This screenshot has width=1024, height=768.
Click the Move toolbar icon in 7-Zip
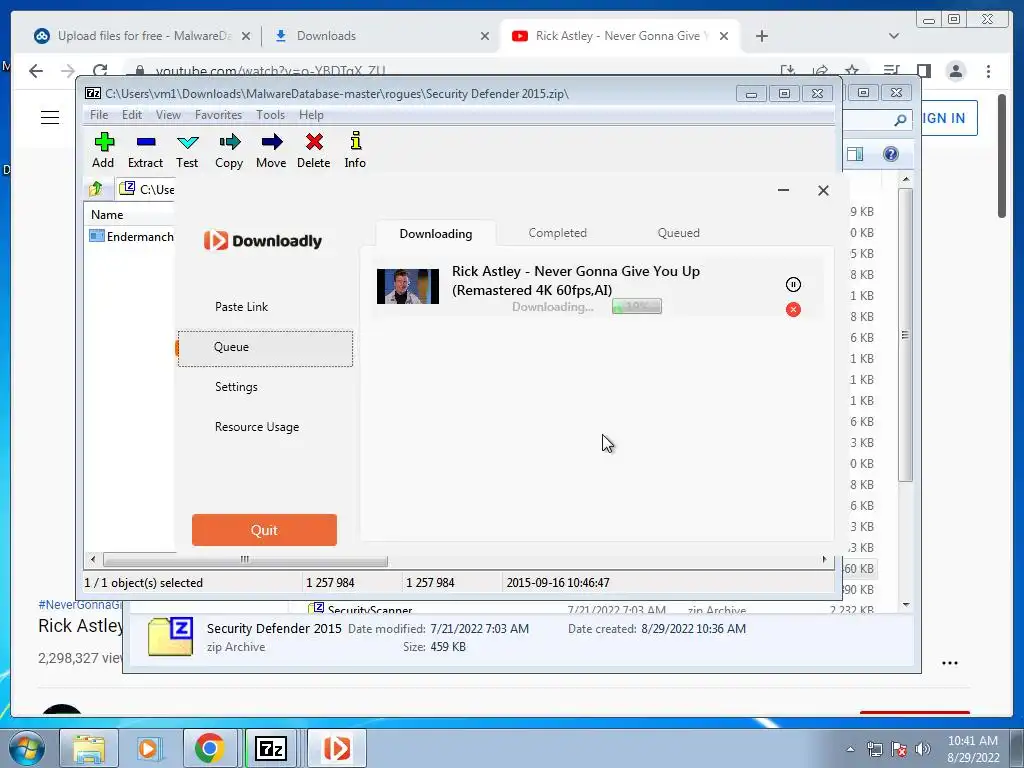pos(271,150)
